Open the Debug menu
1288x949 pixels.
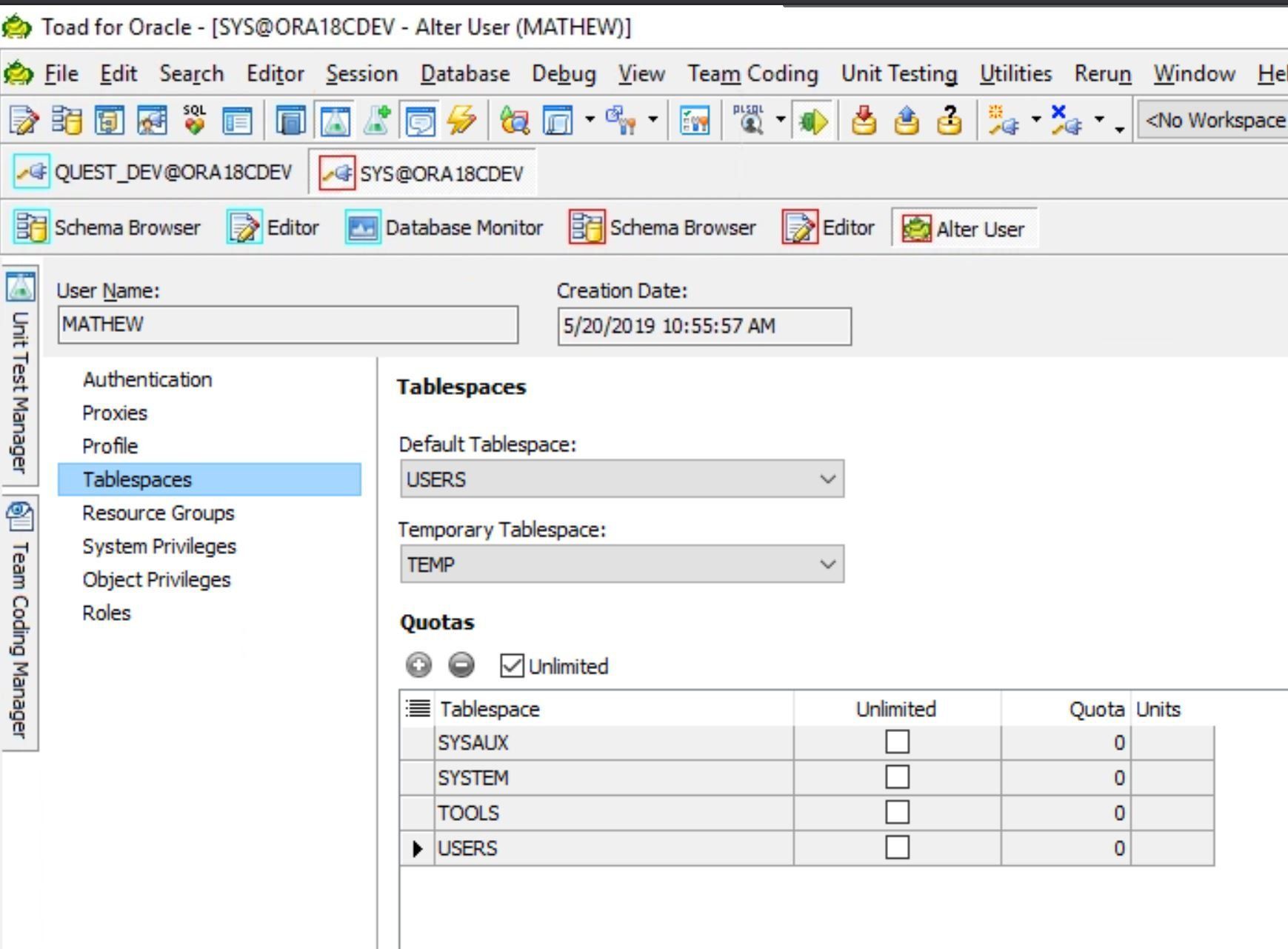[x=564, y=73]
